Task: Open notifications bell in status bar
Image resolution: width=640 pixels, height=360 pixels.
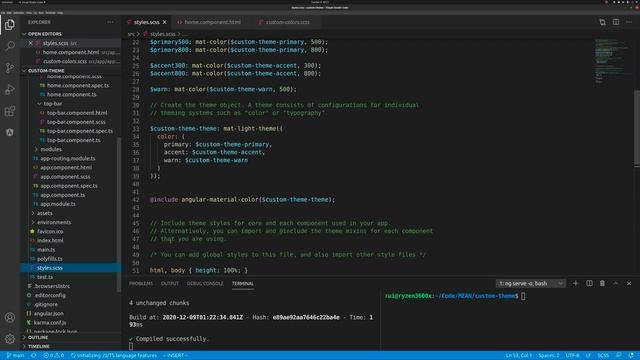Action: (631, 356)
